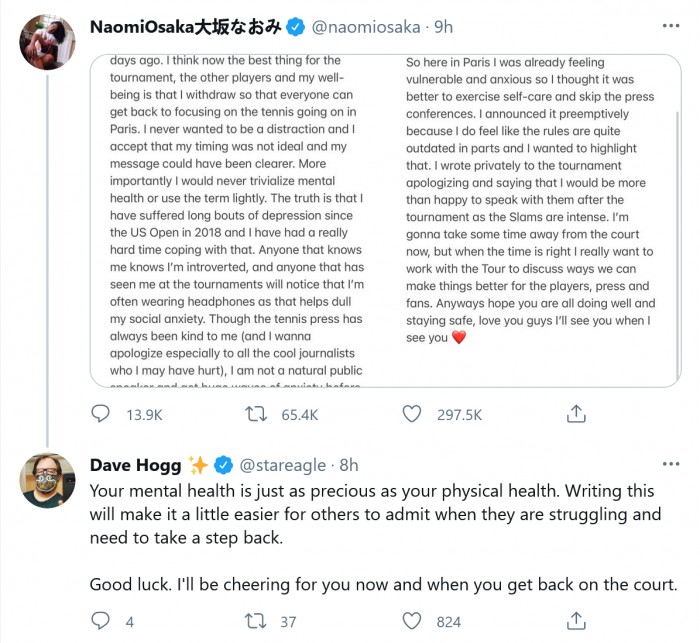700x643 pixels.
Task: Open reply via the 8h timestamp
Action: (347, 465)
